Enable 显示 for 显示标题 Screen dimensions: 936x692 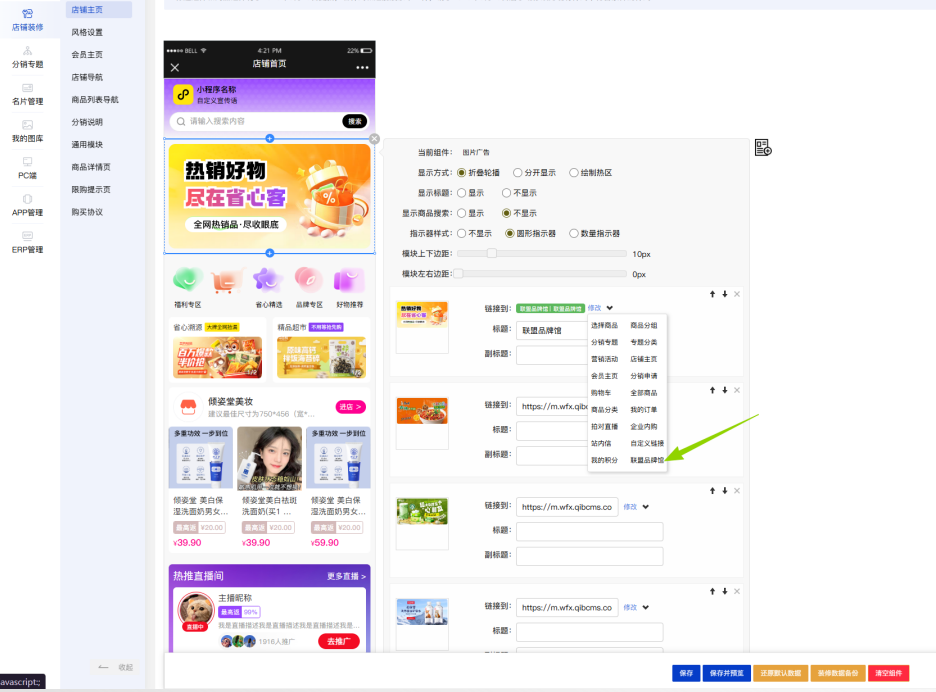[x=470, y=193]
